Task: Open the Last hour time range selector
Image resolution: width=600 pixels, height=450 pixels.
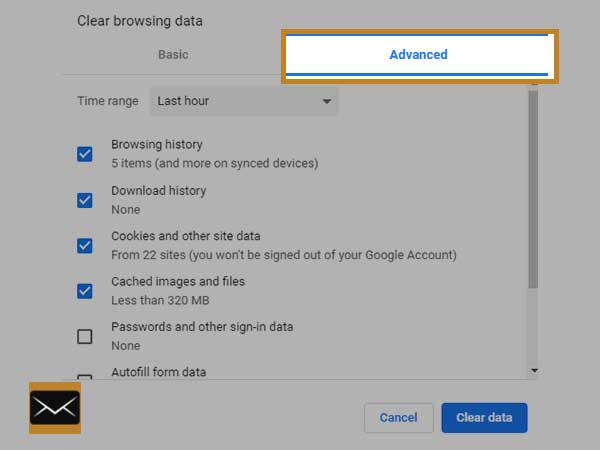Action: pos(244,101)
